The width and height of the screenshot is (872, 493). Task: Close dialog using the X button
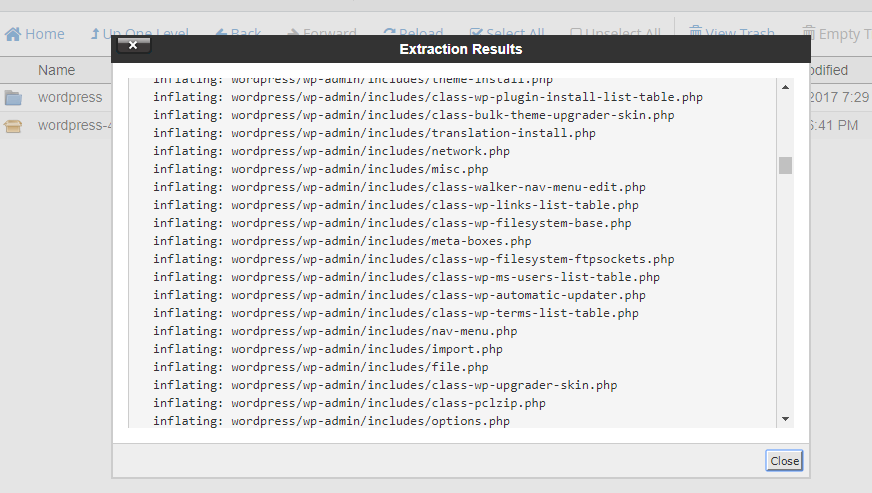[134, 45]
